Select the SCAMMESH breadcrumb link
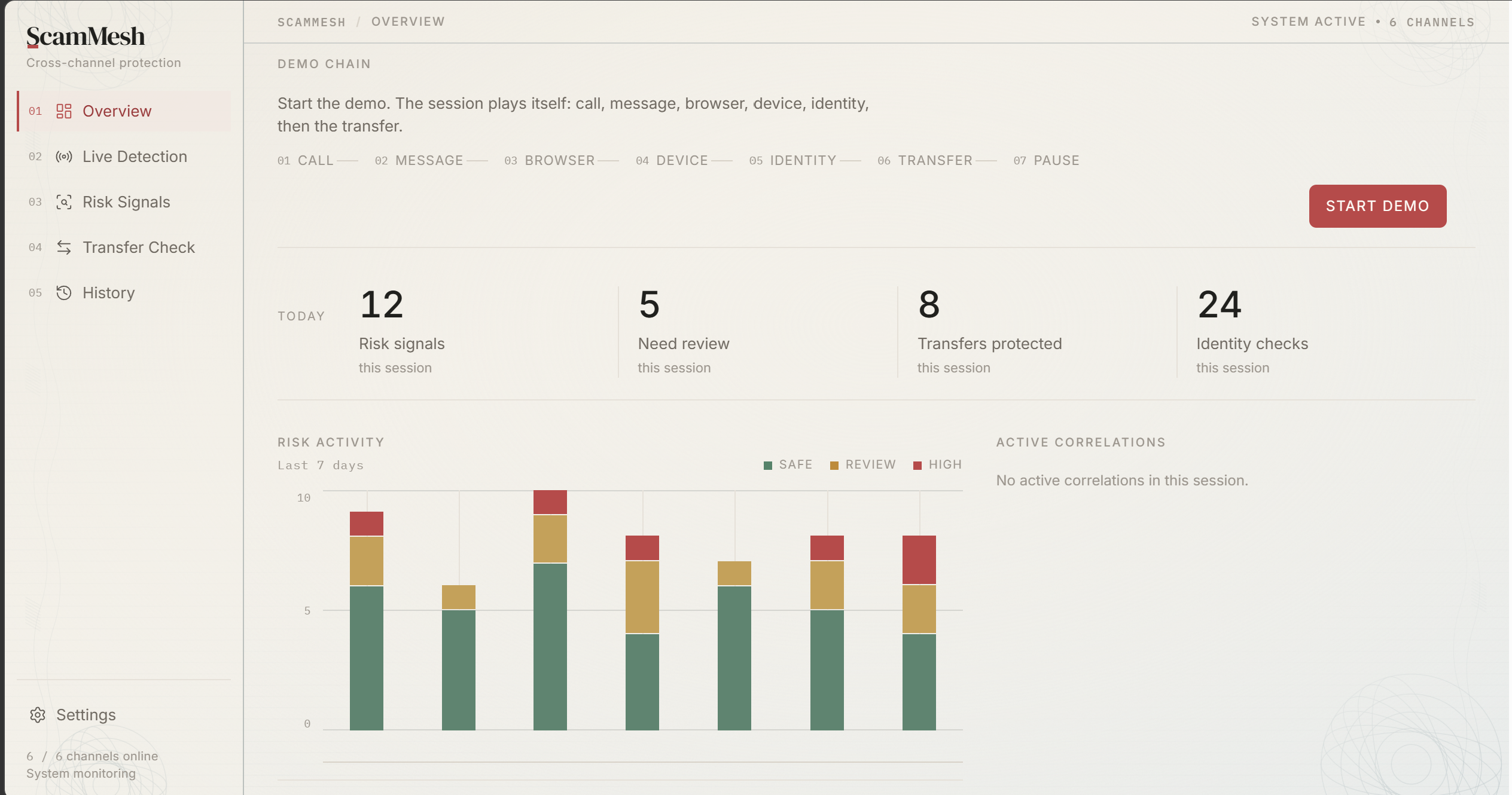The width and height of the screenshot is (1512, 795). (x=312, y=22)
